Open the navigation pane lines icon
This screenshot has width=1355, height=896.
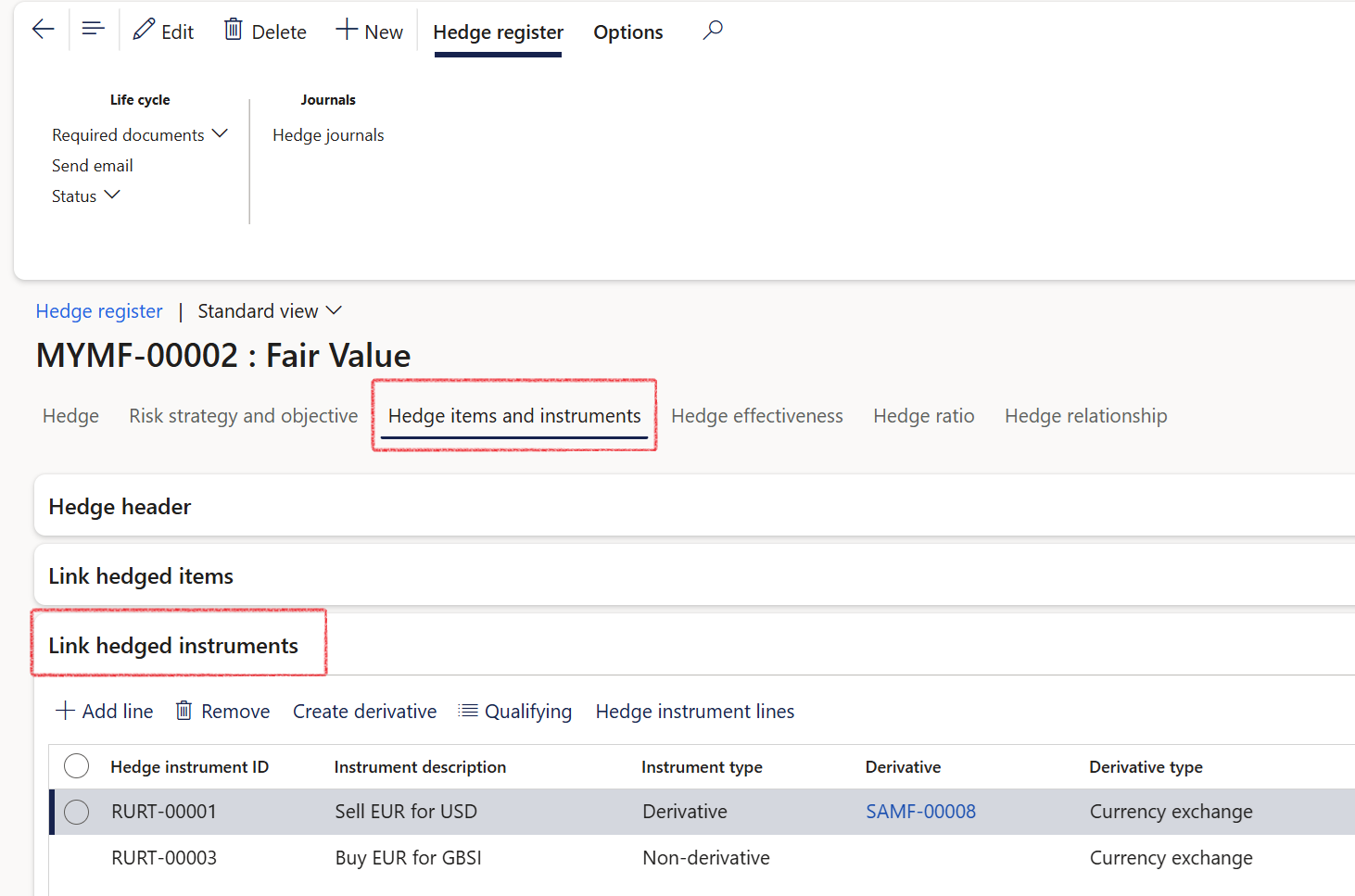[93, 29]
